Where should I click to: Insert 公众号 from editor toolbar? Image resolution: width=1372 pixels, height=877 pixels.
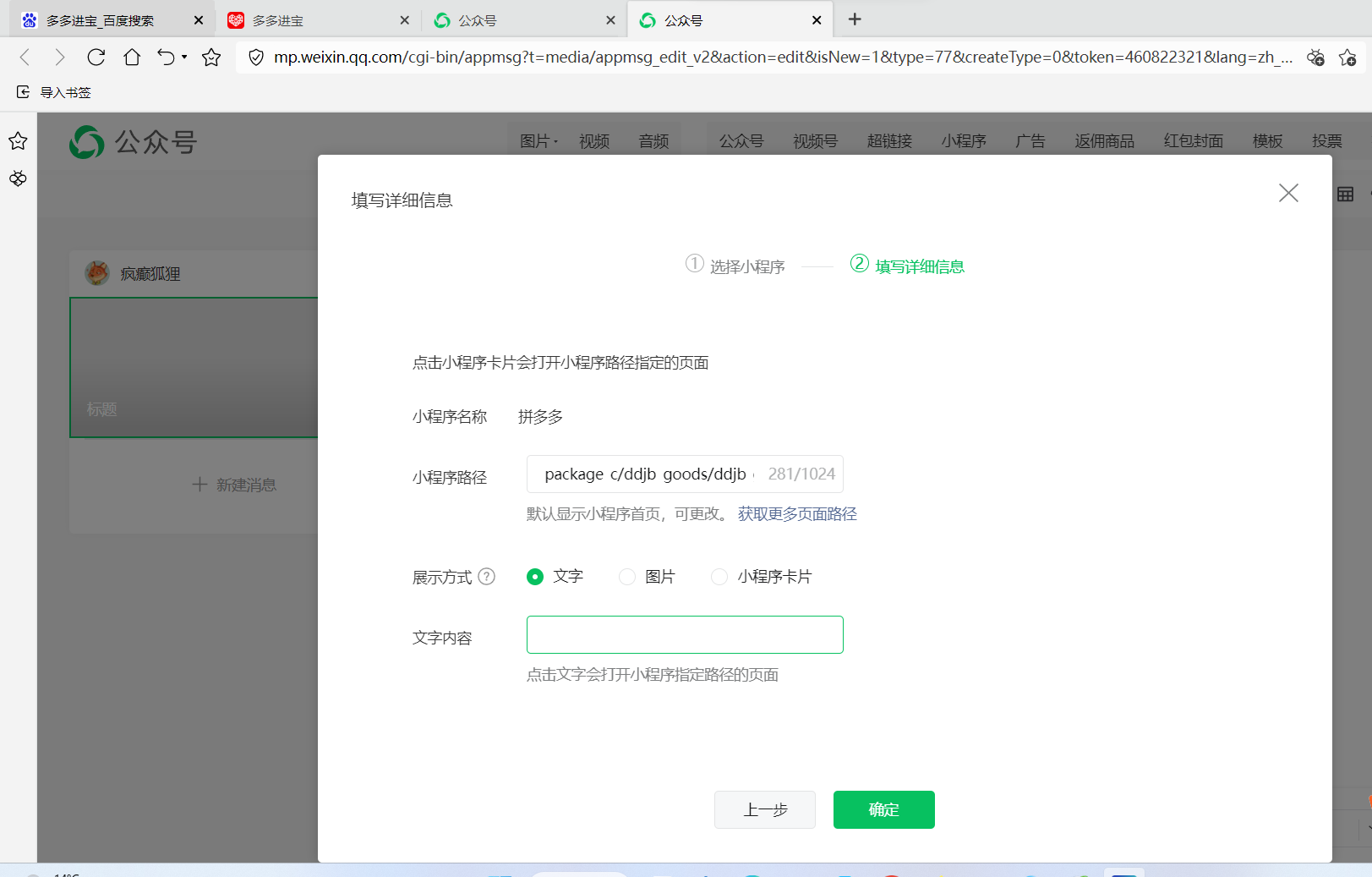[741, 141]
